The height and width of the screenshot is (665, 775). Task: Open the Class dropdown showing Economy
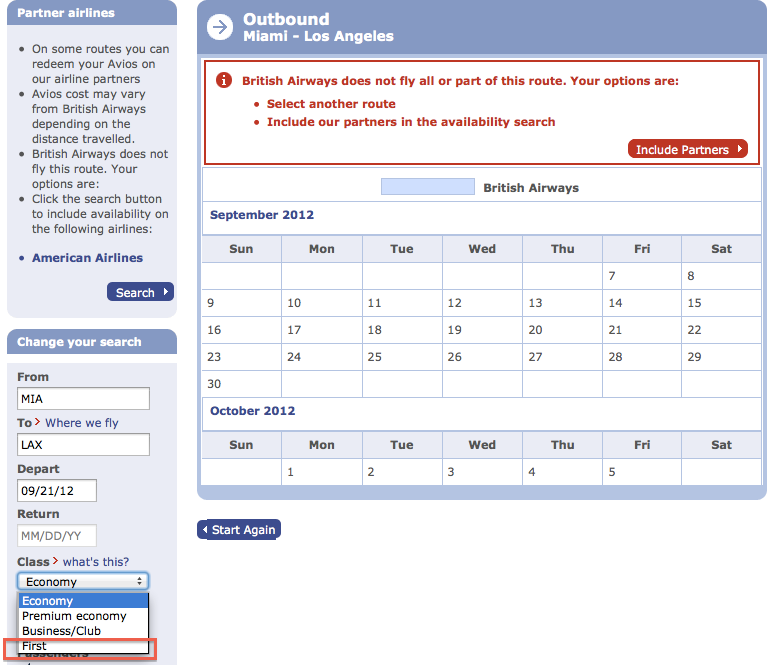click(83, 581)
